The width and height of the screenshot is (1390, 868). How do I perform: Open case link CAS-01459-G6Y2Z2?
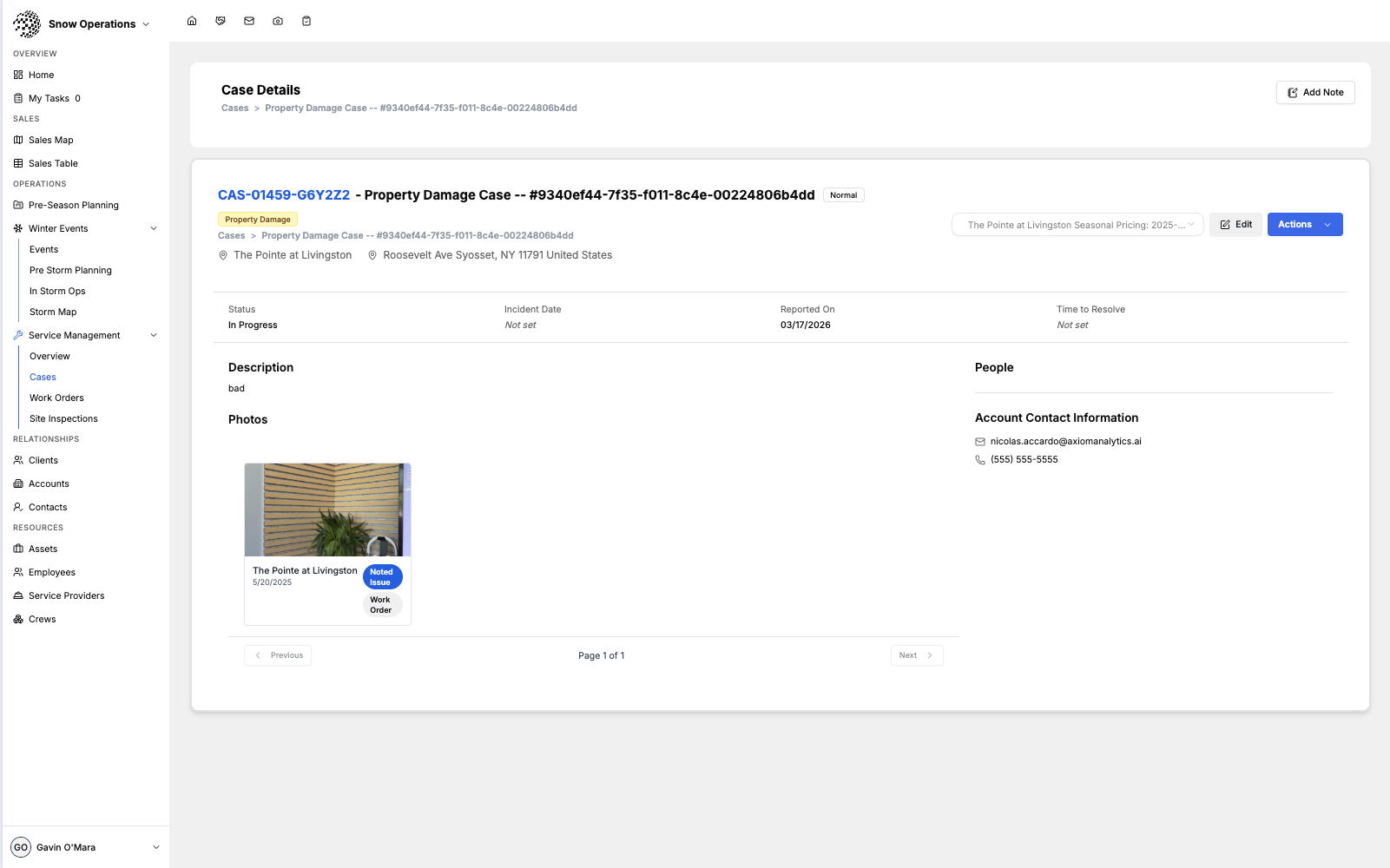click(x=284, y=195)
